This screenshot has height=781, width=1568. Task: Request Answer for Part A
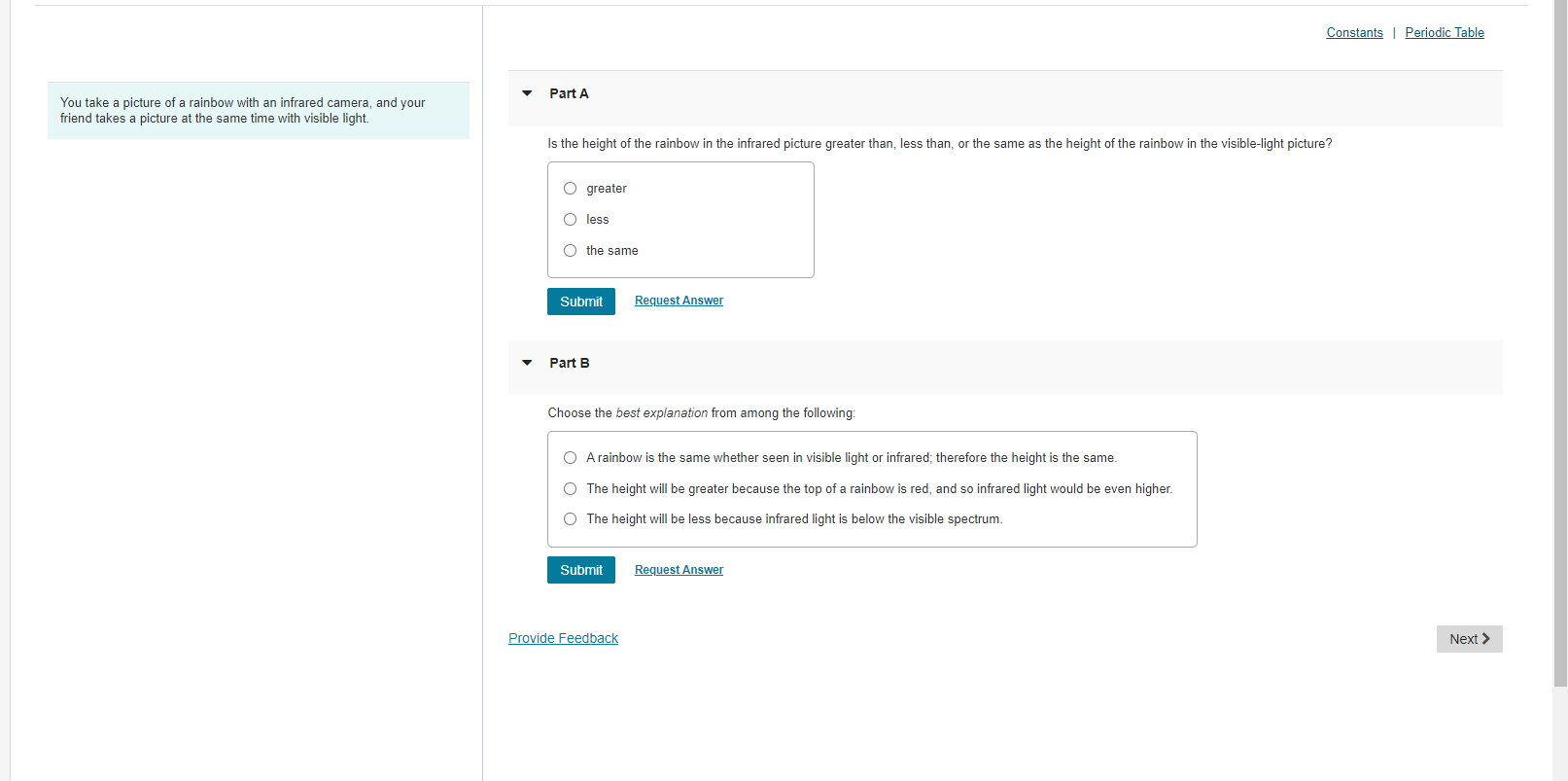[679, 301]
